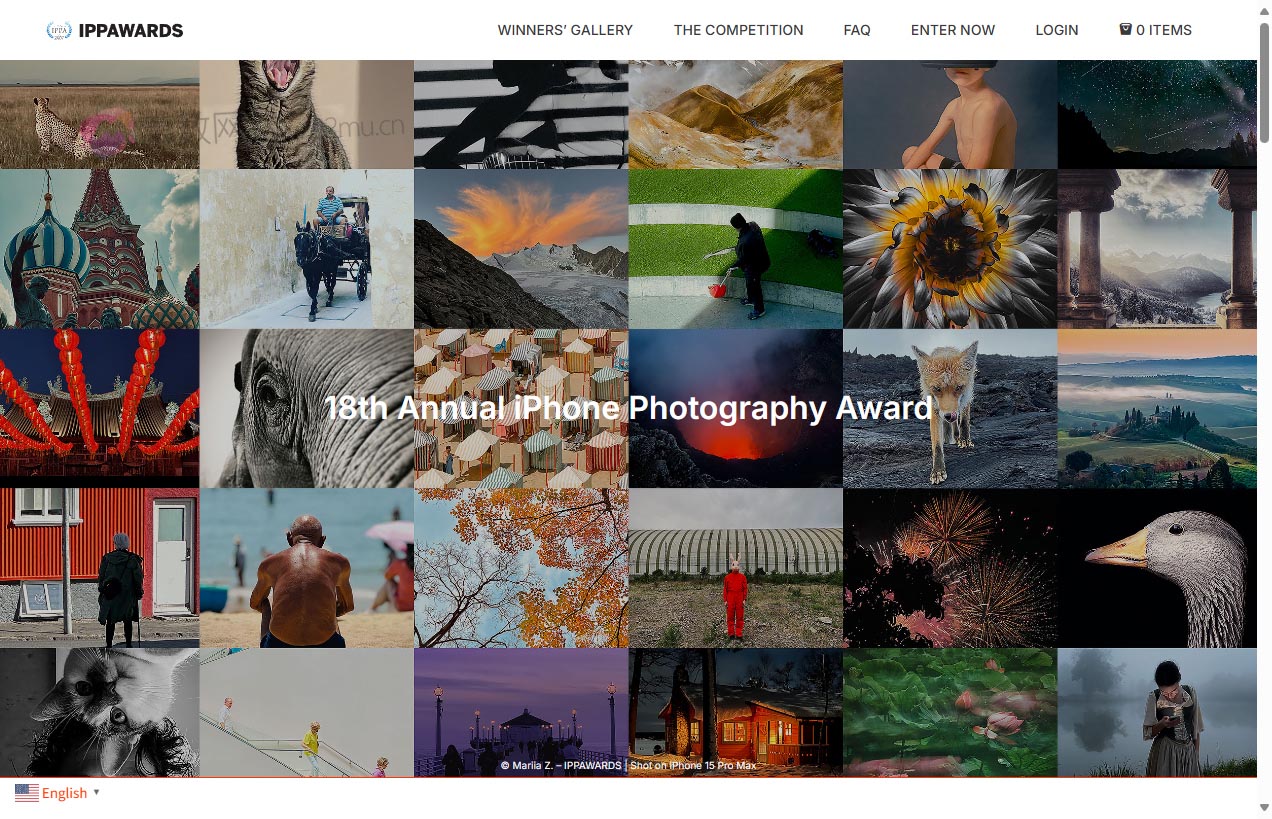Click the elephant close-up photo
The width and height of the screenshot is (1272, 819).
pos(306,407)
